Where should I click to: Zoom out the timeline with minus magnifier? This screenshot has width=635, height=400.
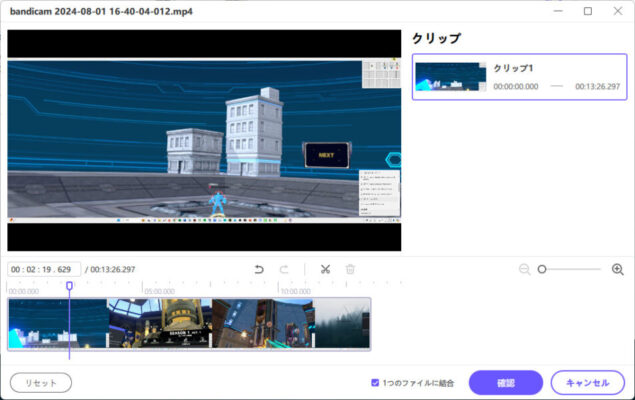[x=524, y=269]
